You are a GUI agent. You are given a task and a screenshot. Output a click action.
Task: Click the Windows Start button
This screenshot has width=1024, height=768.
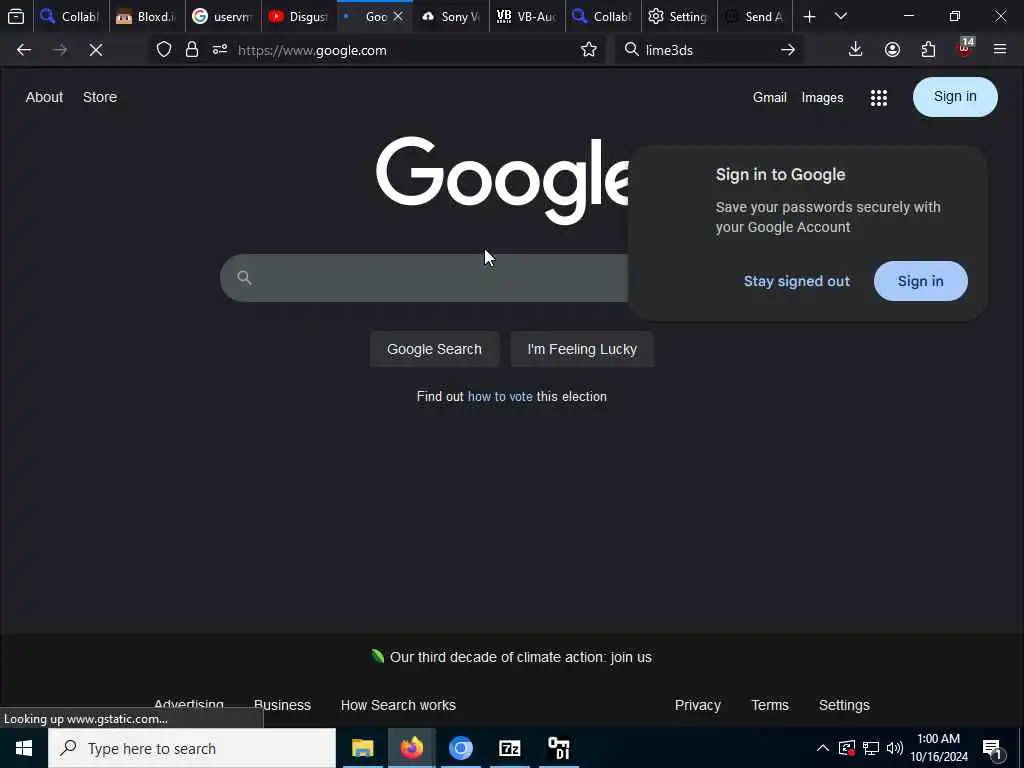(24, 748)
